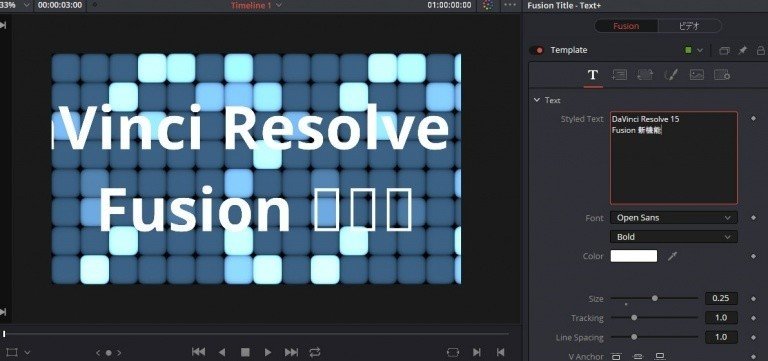The height and width of the screenshot is (361, 768).
Task: Pin the Template node controls
Action: click(743, 50)
